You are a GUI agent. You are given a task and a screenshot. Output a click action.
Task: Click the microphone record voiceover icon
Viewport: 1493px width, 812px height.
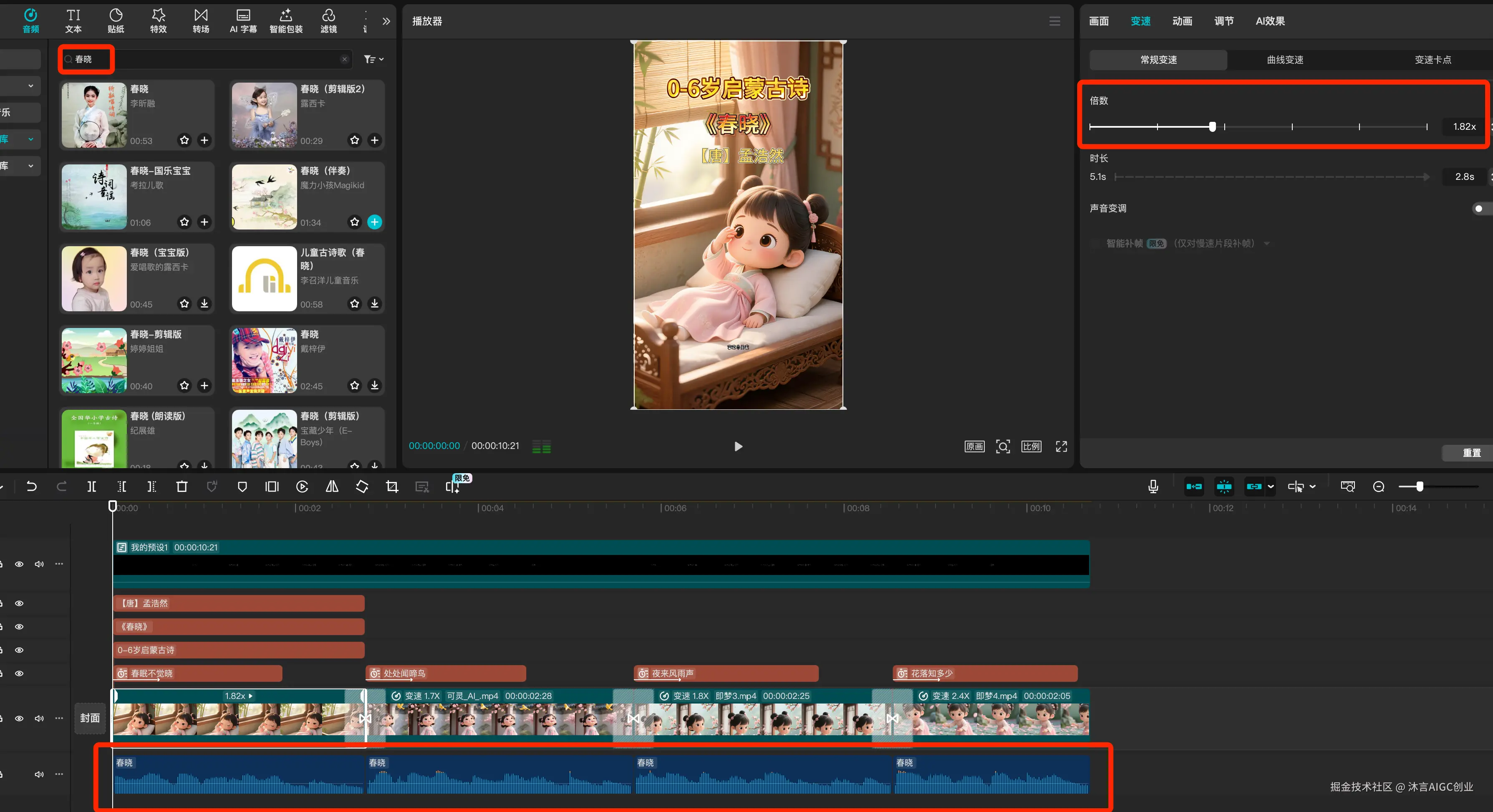click(1153, 486)
